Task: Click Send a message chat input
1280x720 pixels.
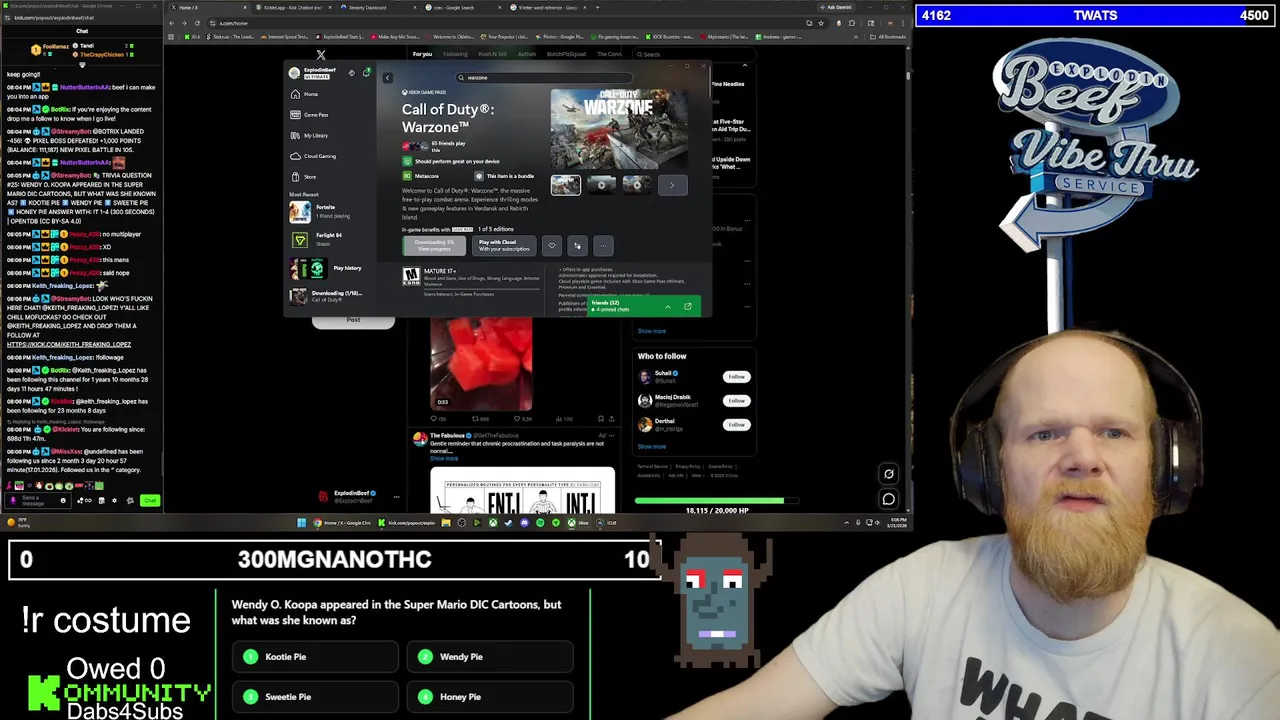Action: click(x=38, y=500)
